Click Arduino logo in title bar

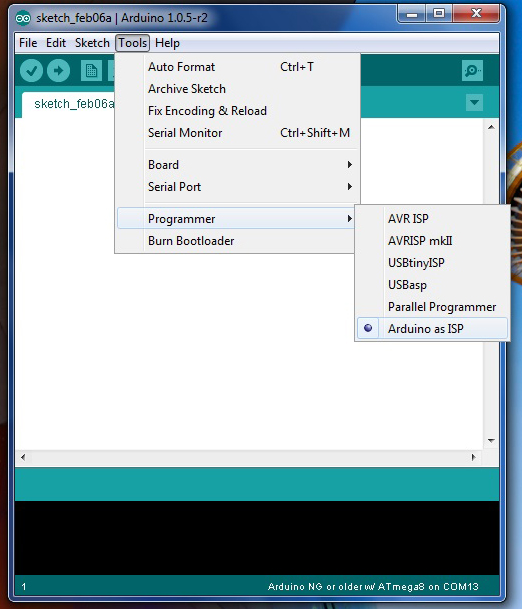pyautogui.click(x=23, y=18)
